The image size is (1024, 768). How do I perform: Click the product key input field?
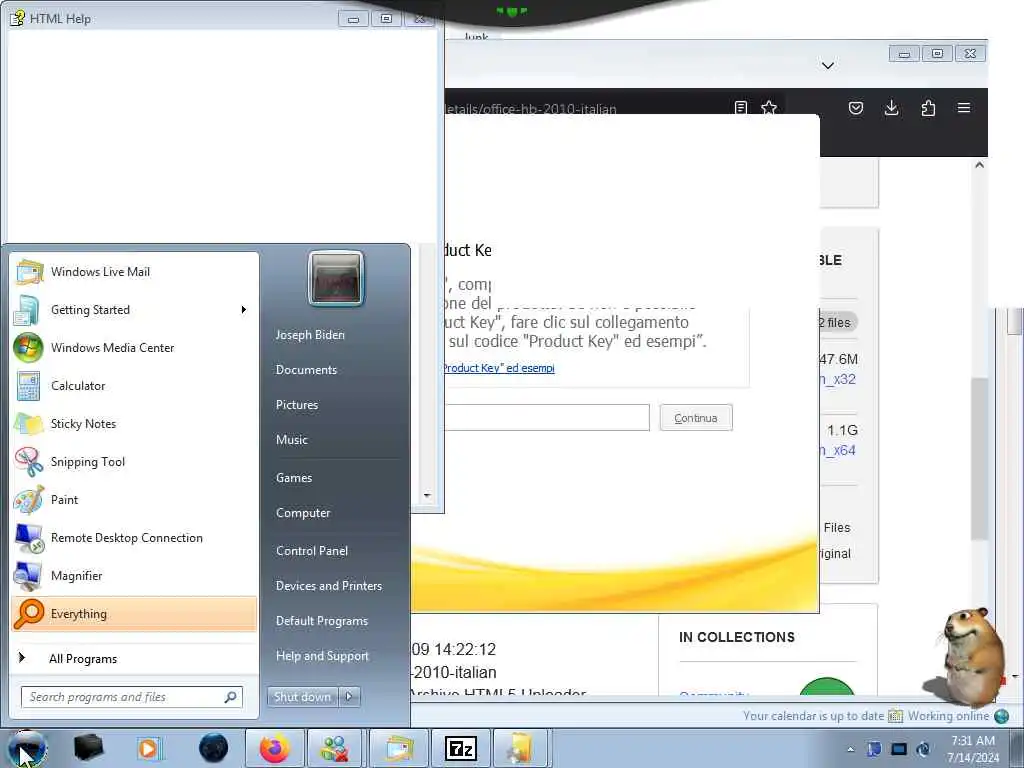[547, 418]
